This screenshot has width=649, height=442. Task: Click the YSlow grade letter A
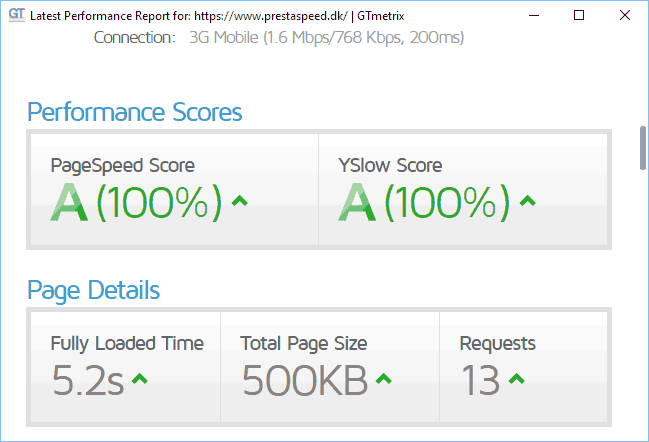358,203
